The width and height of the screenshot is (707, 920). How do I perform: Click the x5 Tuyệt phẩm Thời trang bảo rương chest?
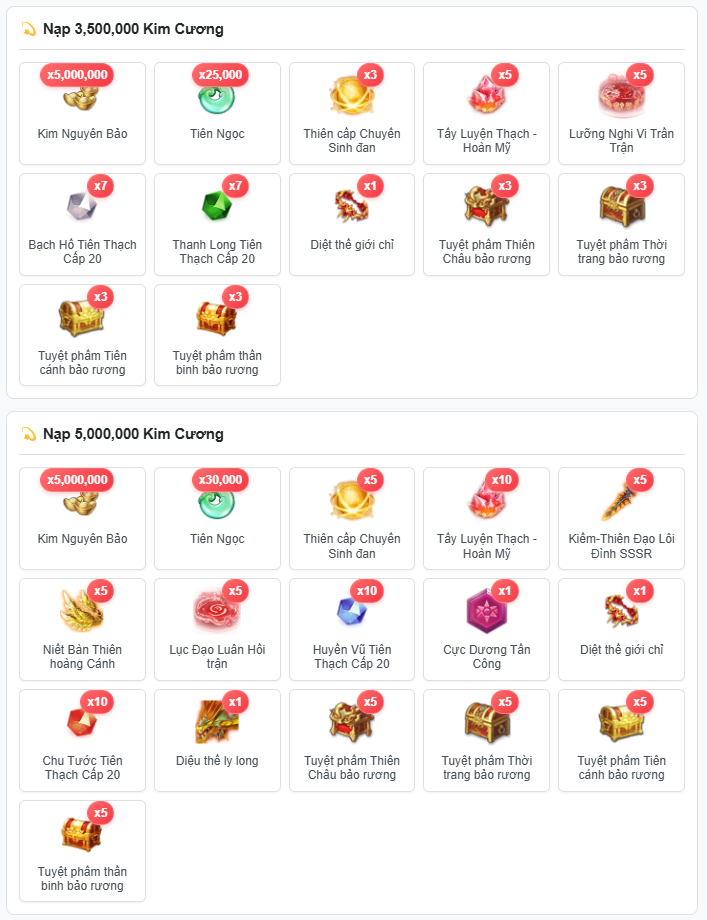click(486, 722)
